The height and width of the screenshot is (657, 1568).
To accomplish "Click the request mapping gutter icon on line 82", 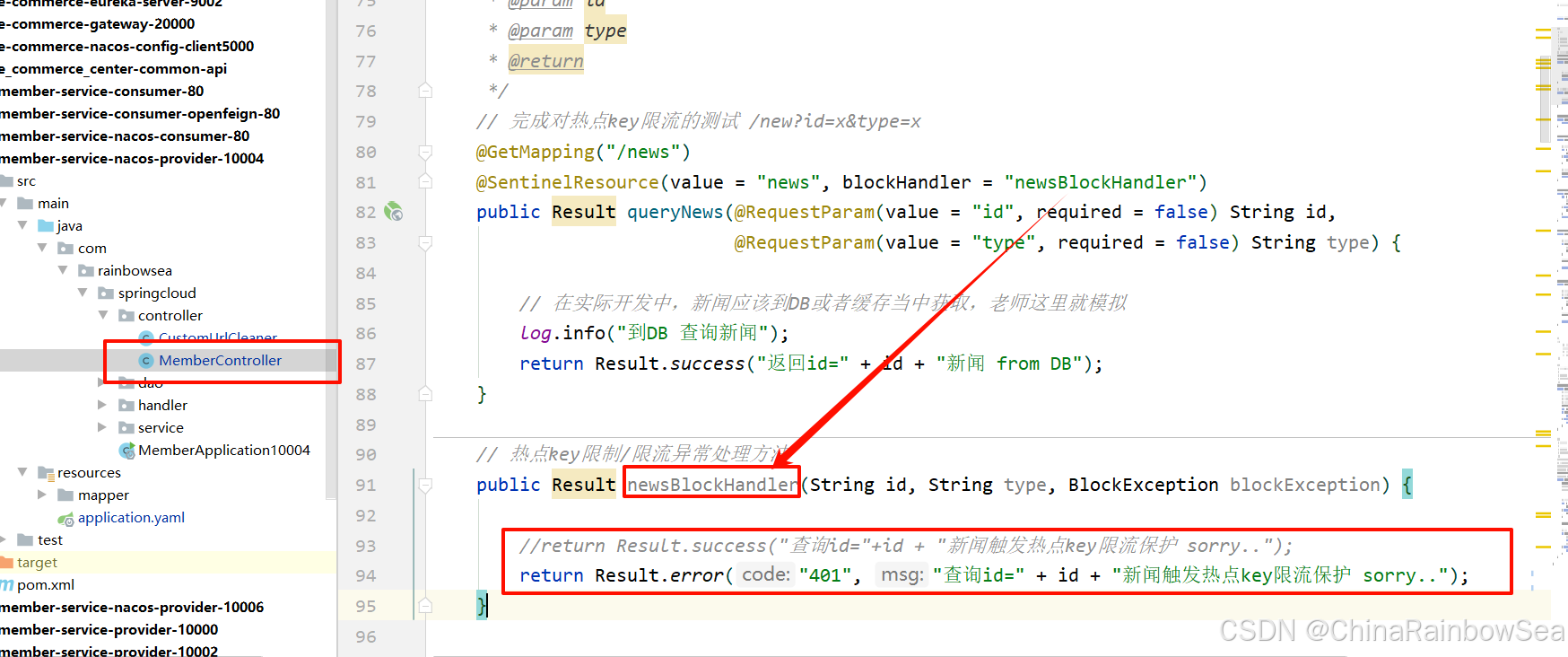I will [393, 212].
